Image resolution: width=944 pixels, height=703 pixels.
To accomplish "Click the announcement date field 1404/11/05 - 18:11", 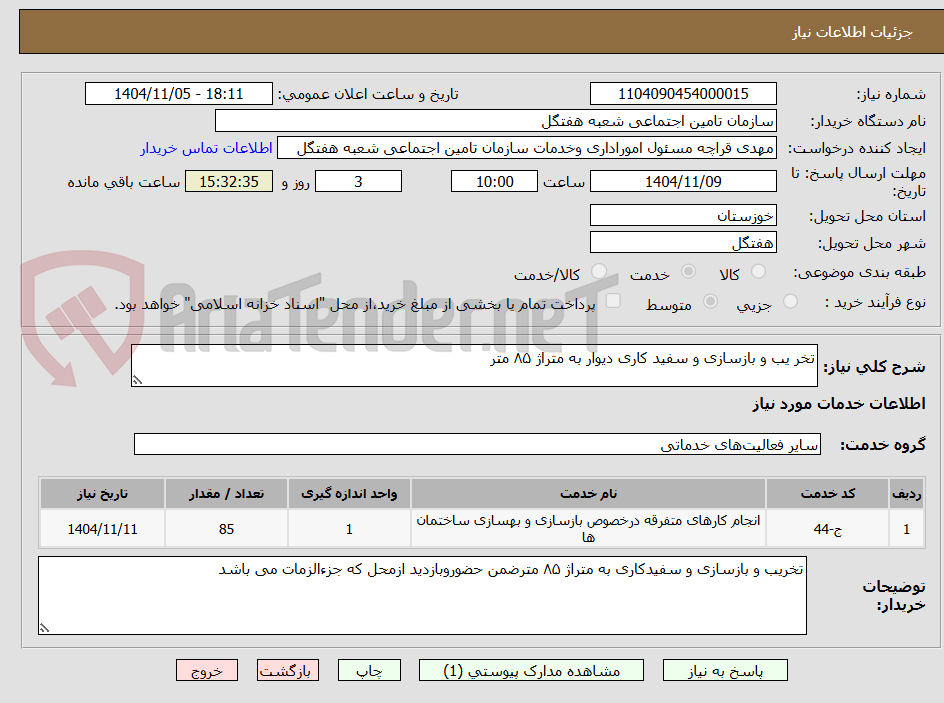I will [x=179, y=94].
